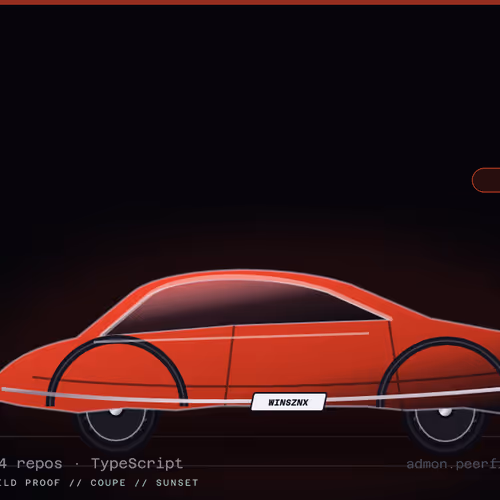The height and width of the screenshot is (500, 500).
Task: Click the TypeScript language label
Action: click(137, 464)
